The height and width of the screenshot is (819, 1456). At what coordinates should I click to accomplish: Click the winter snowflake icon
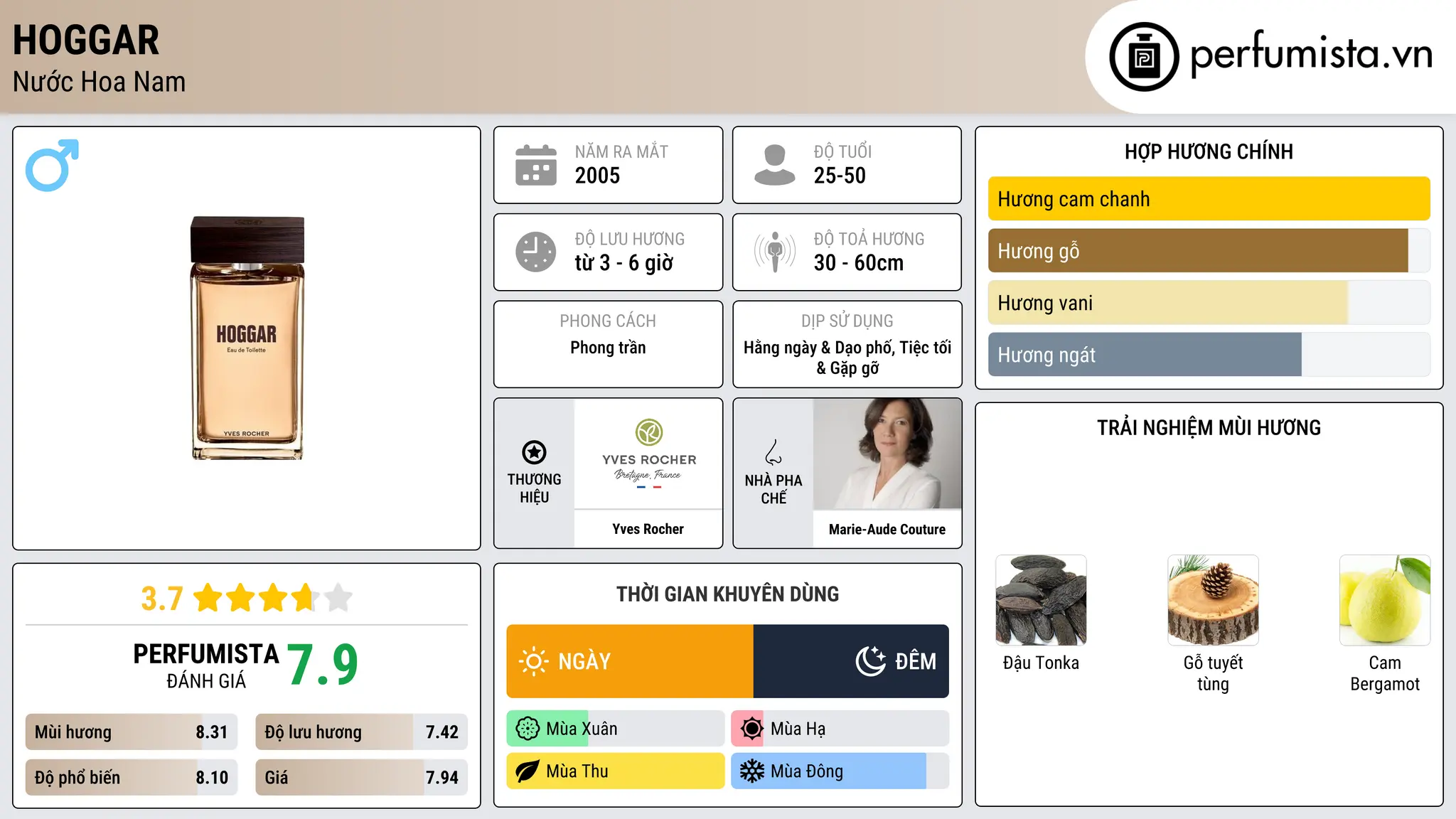tap(751, 771)
